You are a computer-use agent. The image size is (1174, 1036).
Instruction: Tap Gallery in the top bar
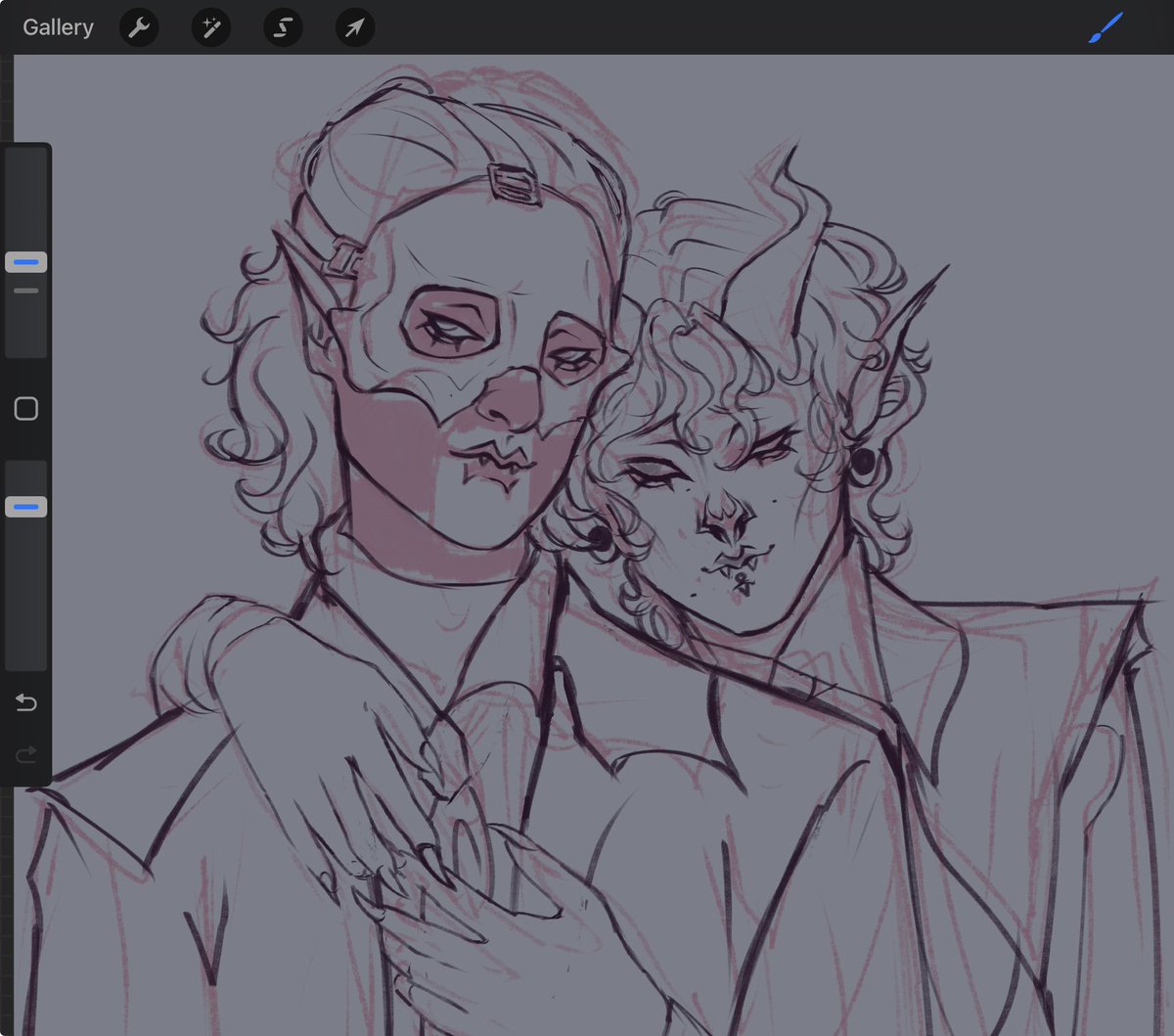tap(58, 26)
